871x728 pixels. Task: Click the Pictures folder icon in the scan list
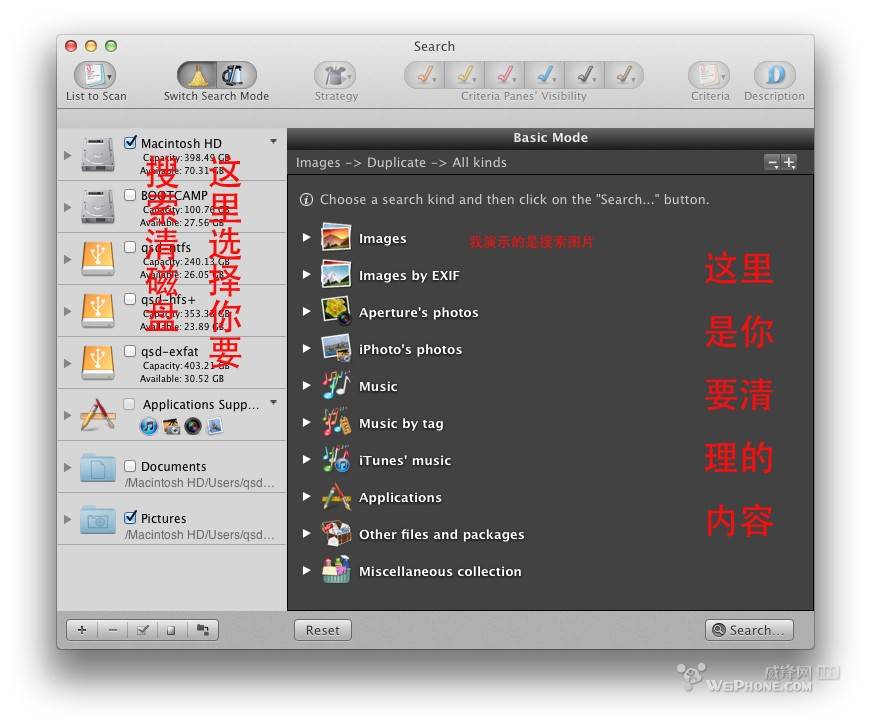(x=98, y=520)
